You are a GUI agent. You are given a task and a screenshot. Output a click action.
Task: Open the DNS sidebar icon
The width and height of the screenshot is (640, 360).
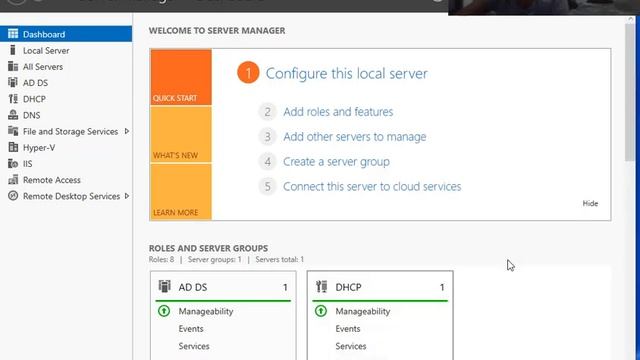click(13, 115)
